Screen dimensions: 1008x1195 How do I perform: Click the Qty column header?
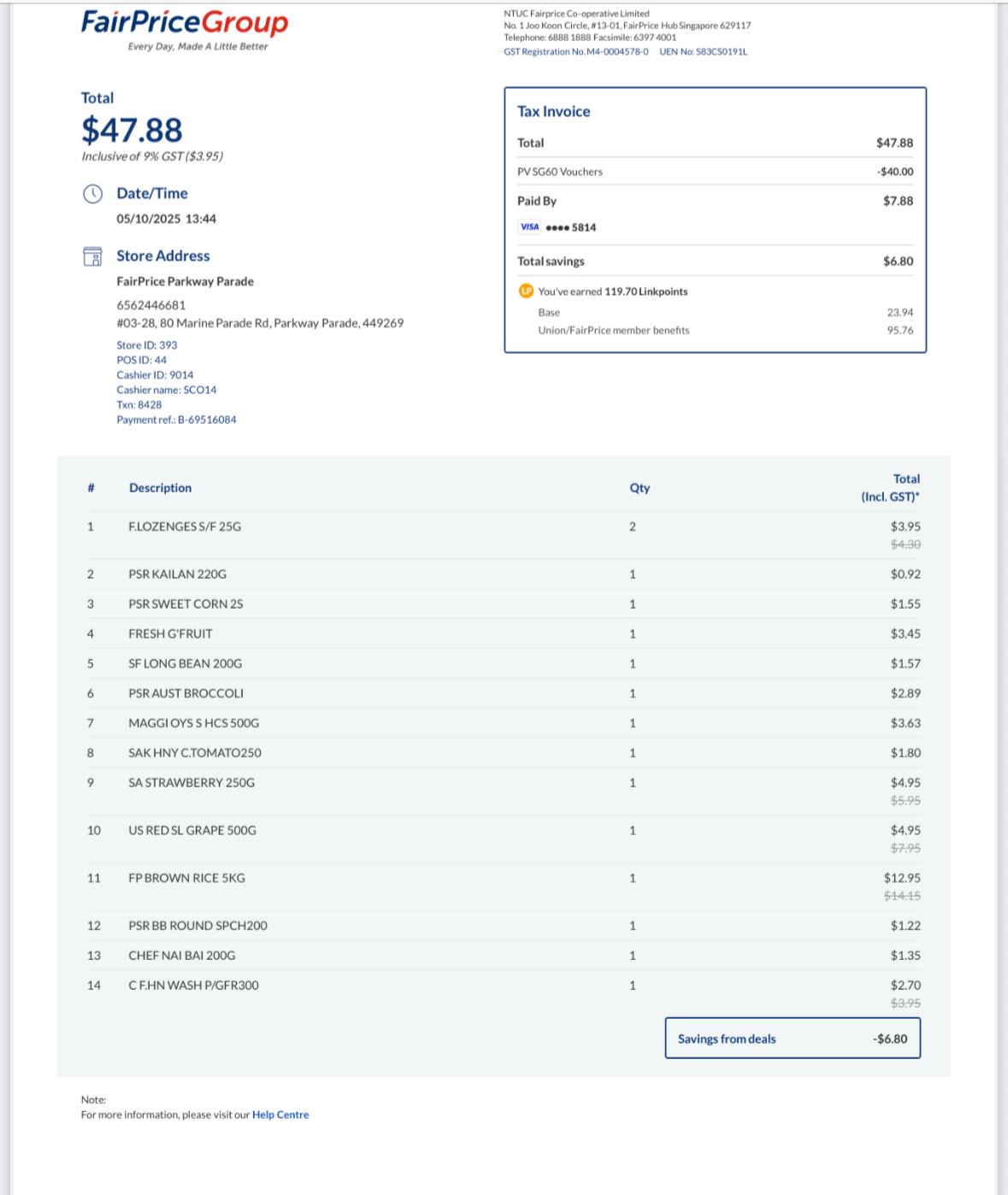640,488
